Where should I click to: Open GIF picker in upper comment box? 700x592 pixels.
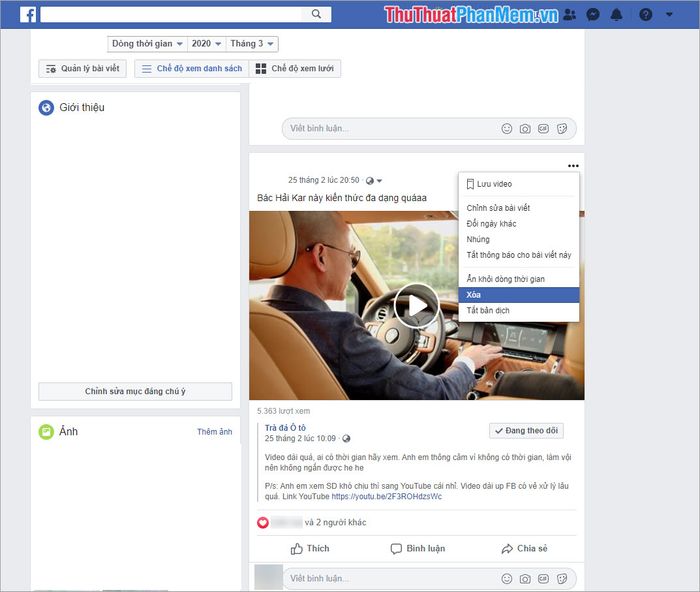point(543,129)
